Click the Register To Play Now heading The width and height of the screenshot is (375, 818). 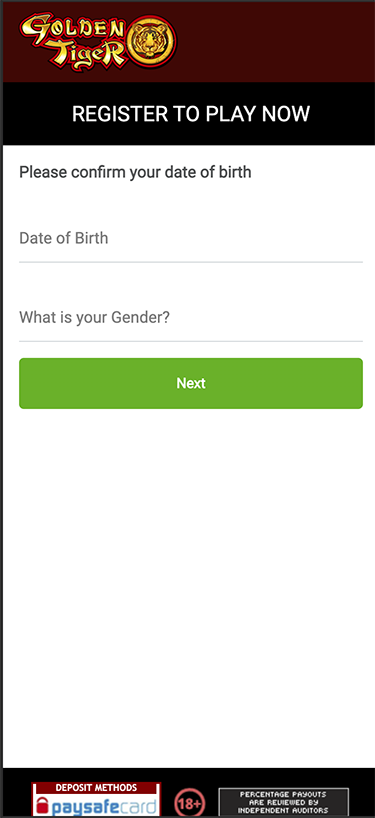(191, 114)
